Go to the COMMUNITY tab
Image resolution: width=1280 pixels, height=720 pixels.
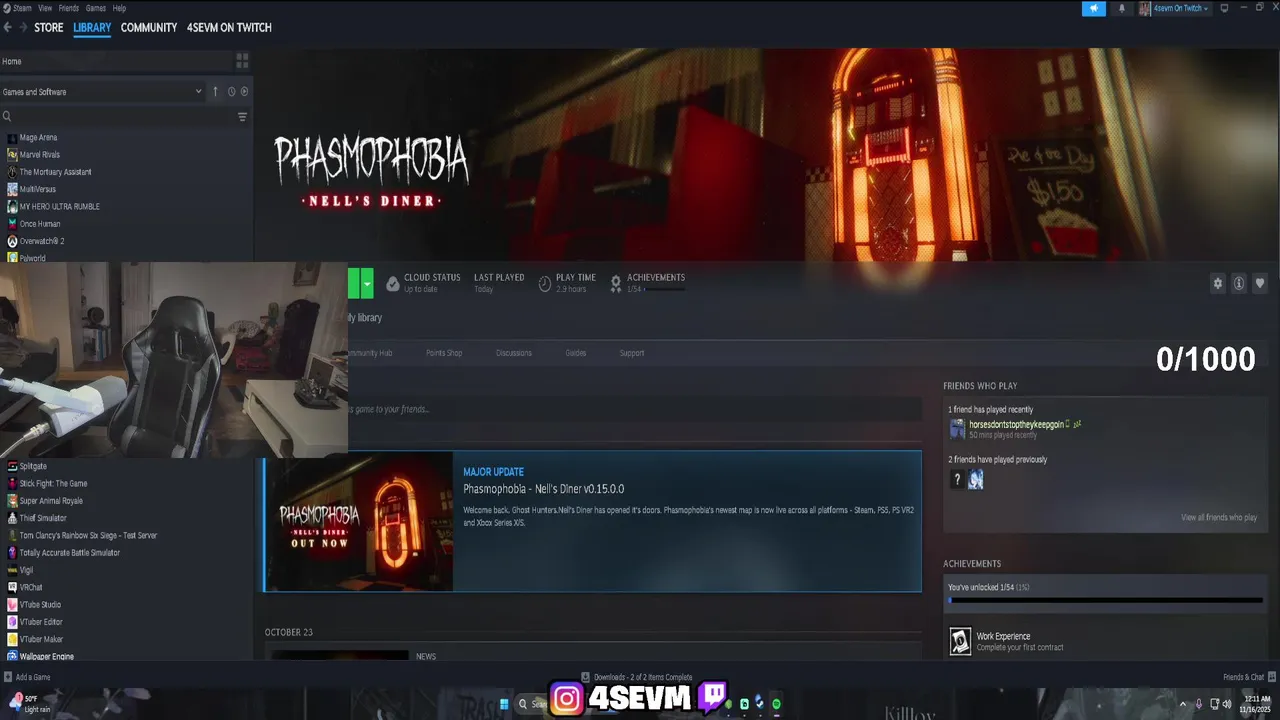(x=149, y=28)
